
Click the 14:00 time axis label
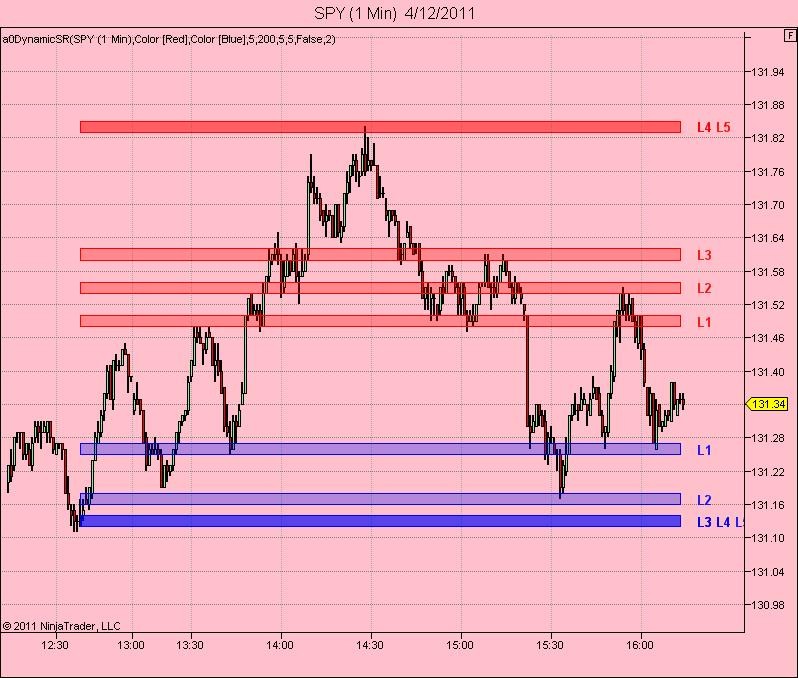click(280, 645)
